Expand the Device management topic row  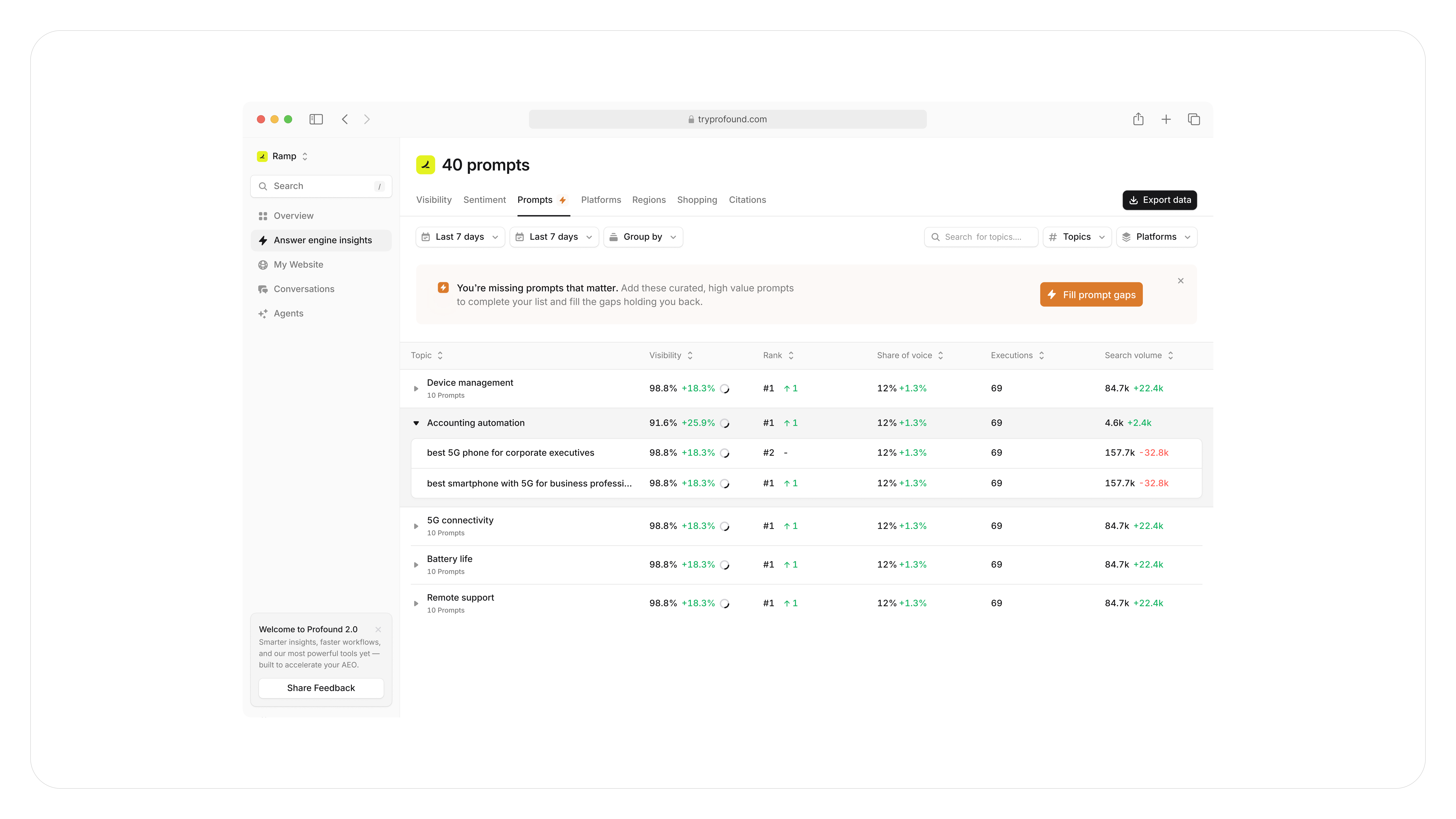(x=416, y=389)
